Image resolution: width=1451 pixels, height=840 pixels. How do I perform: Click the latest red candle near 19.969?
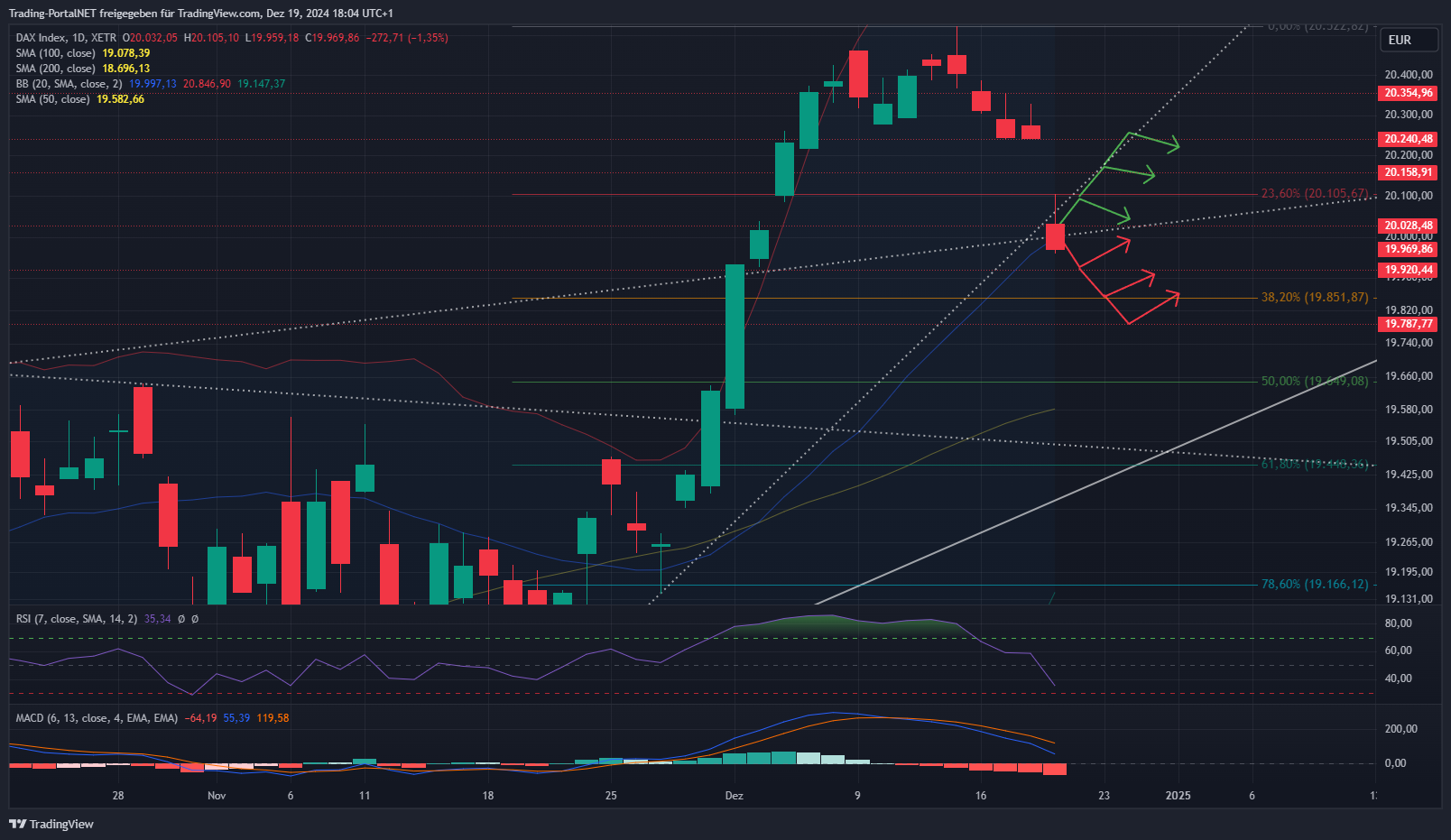click(x=1055, y=236)
